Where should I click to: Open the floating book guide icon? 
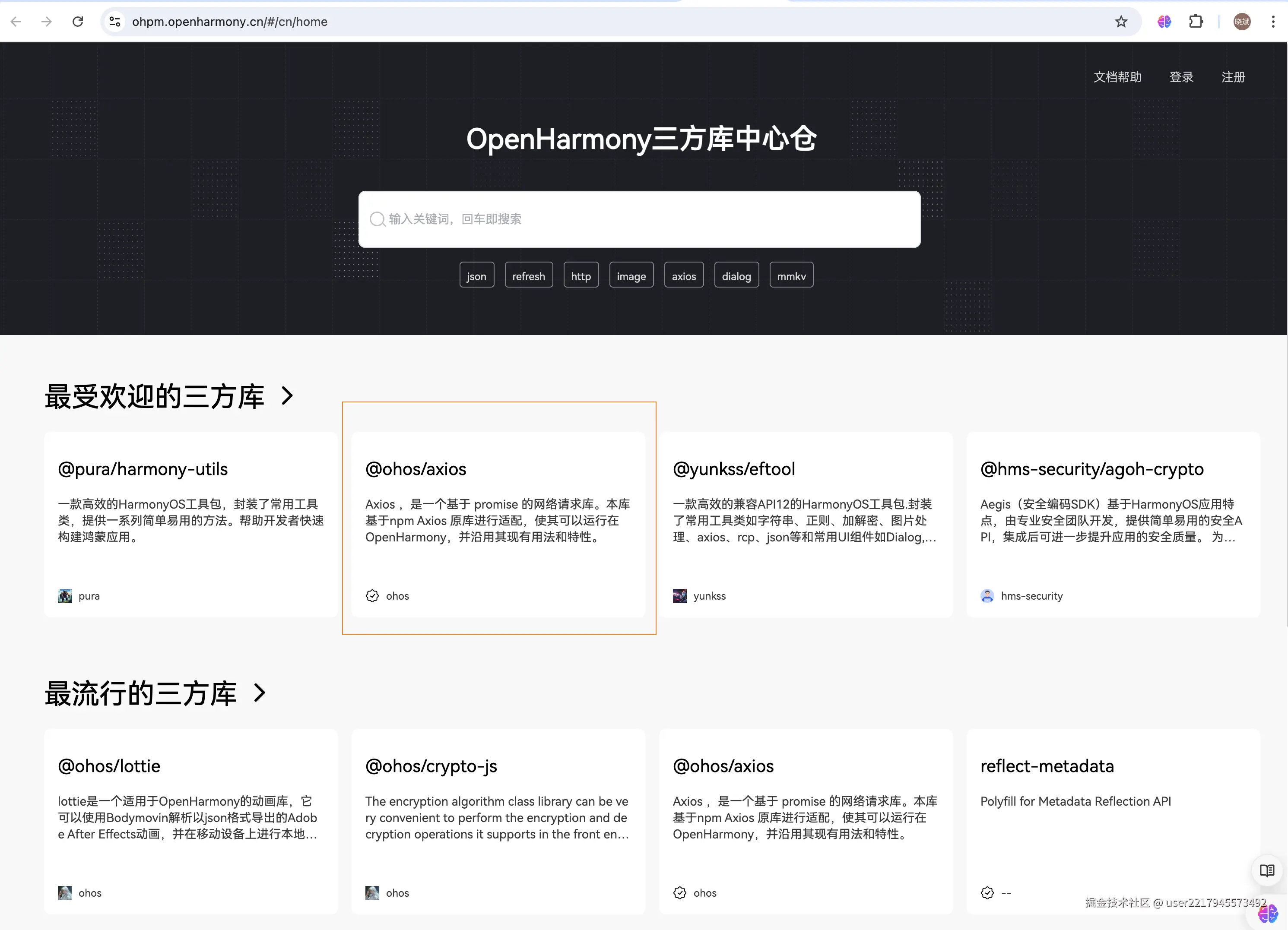(x=1266, y=870)
